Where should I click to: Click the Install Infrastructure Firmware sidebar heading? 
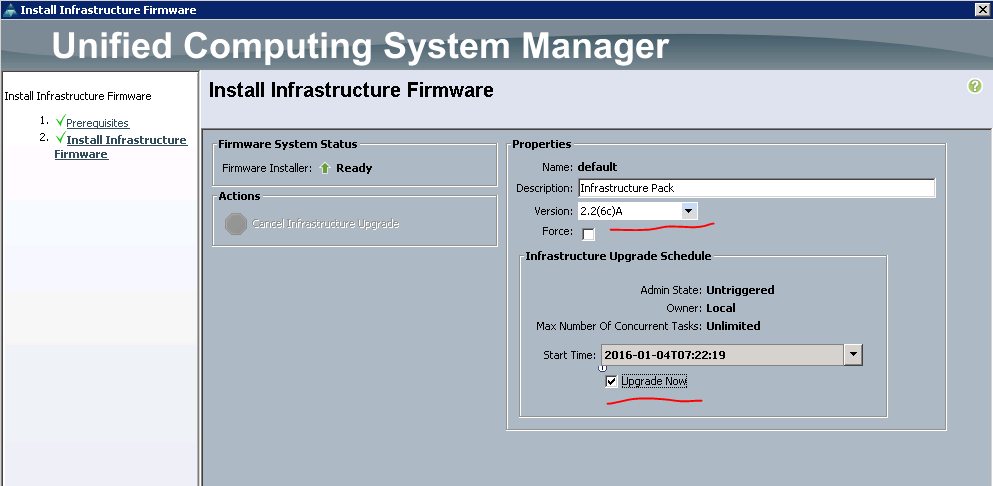78,96
